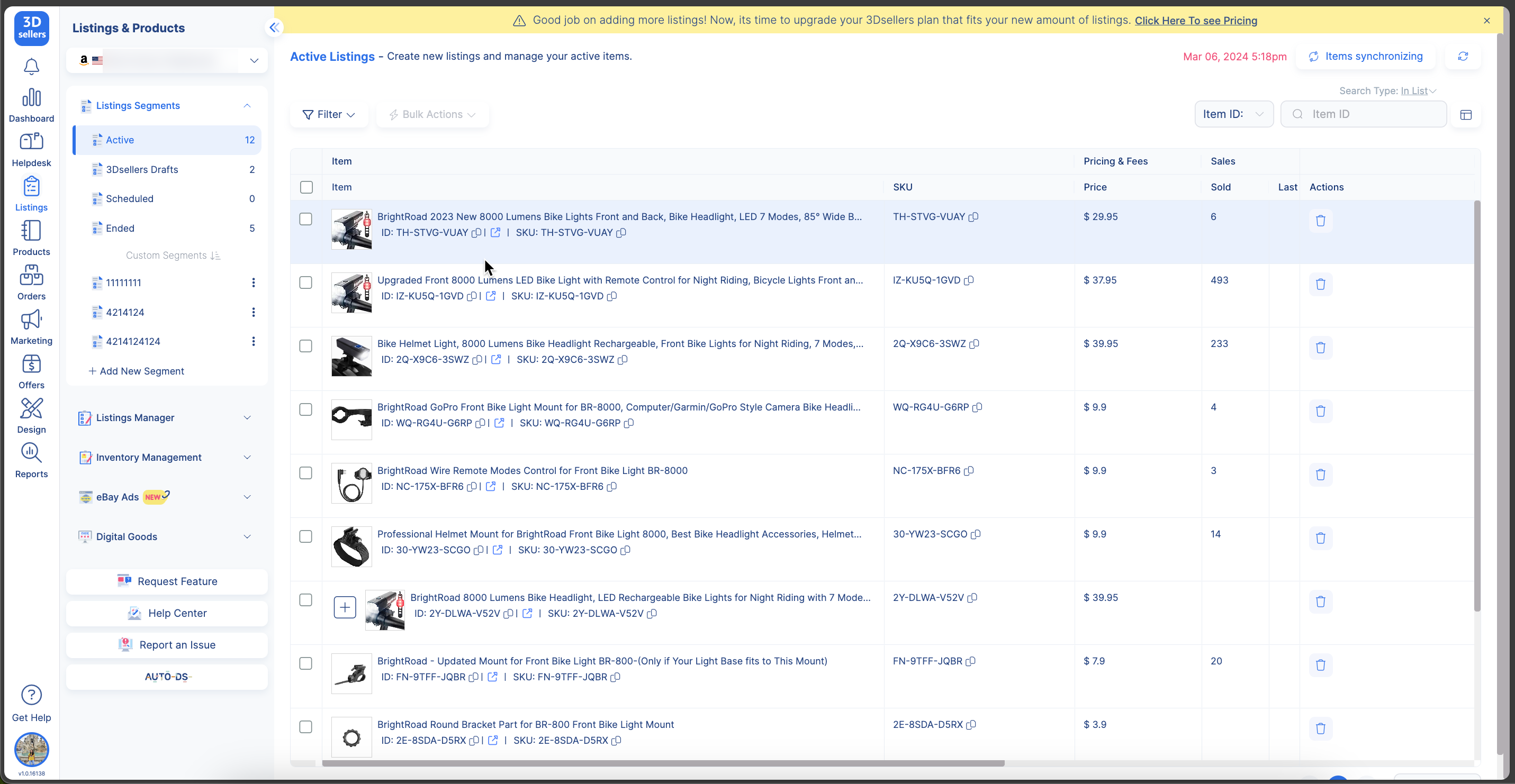Click into the Item ID search field
Image resolution: width=1515 pixels, height=784 pixels.
[1363, 115]
